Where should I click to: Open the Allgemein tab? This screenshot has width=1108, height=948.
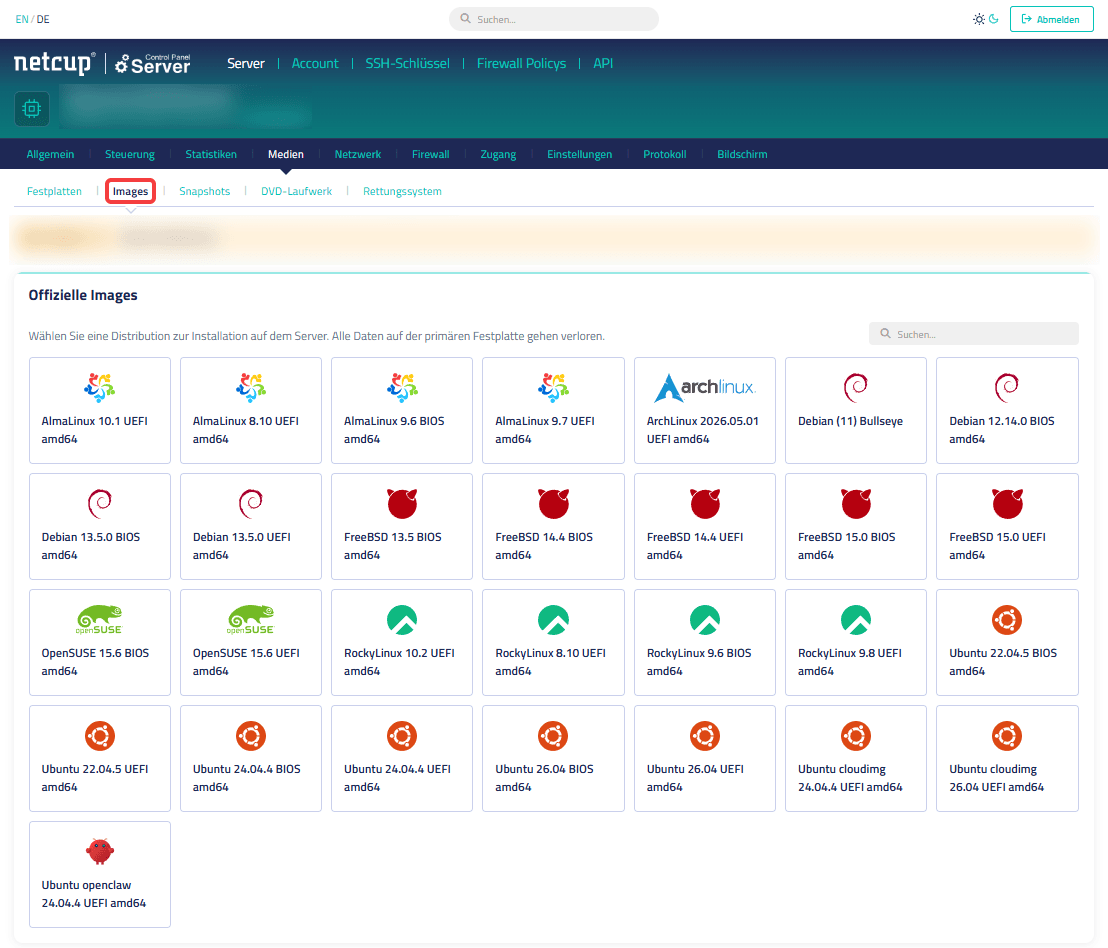coord(50,154)
